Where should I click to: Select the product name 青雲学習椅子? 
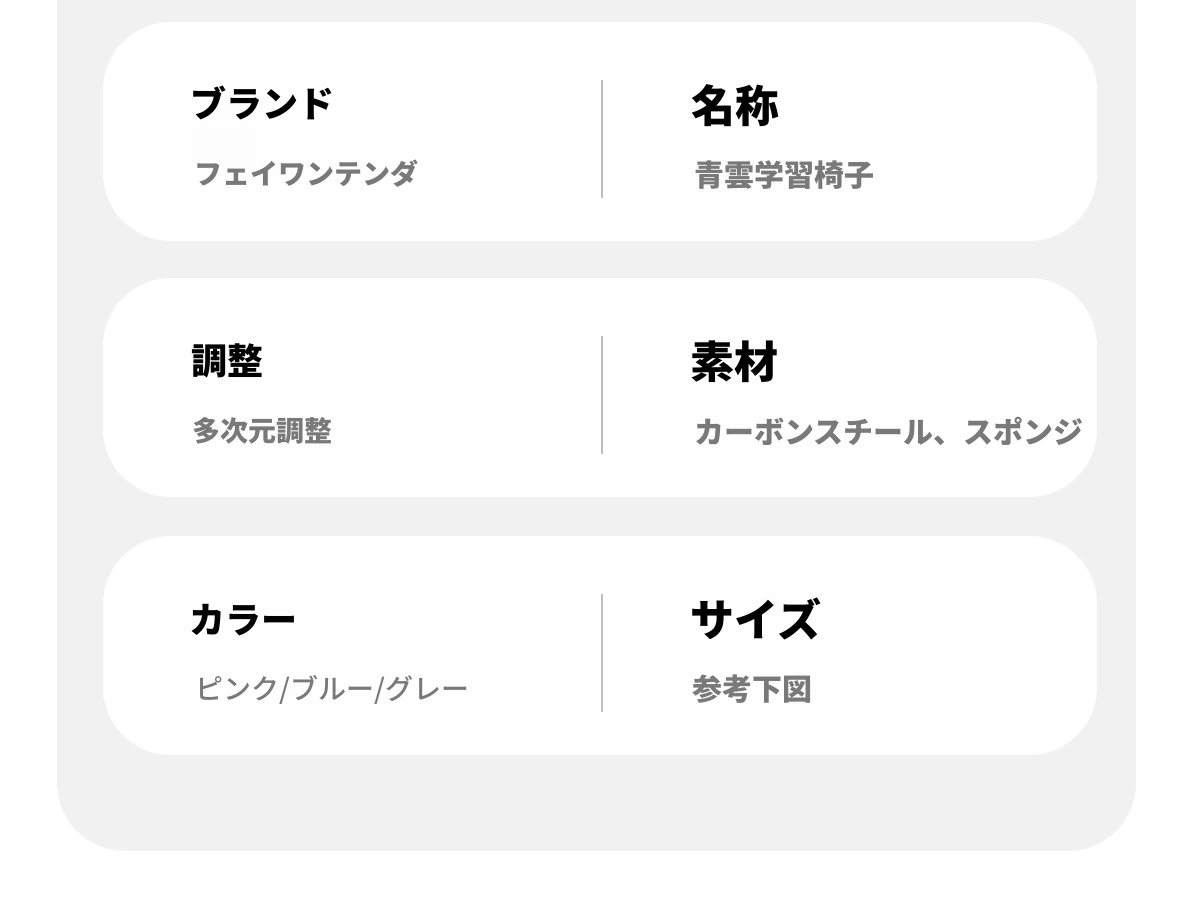pos(784,176)
